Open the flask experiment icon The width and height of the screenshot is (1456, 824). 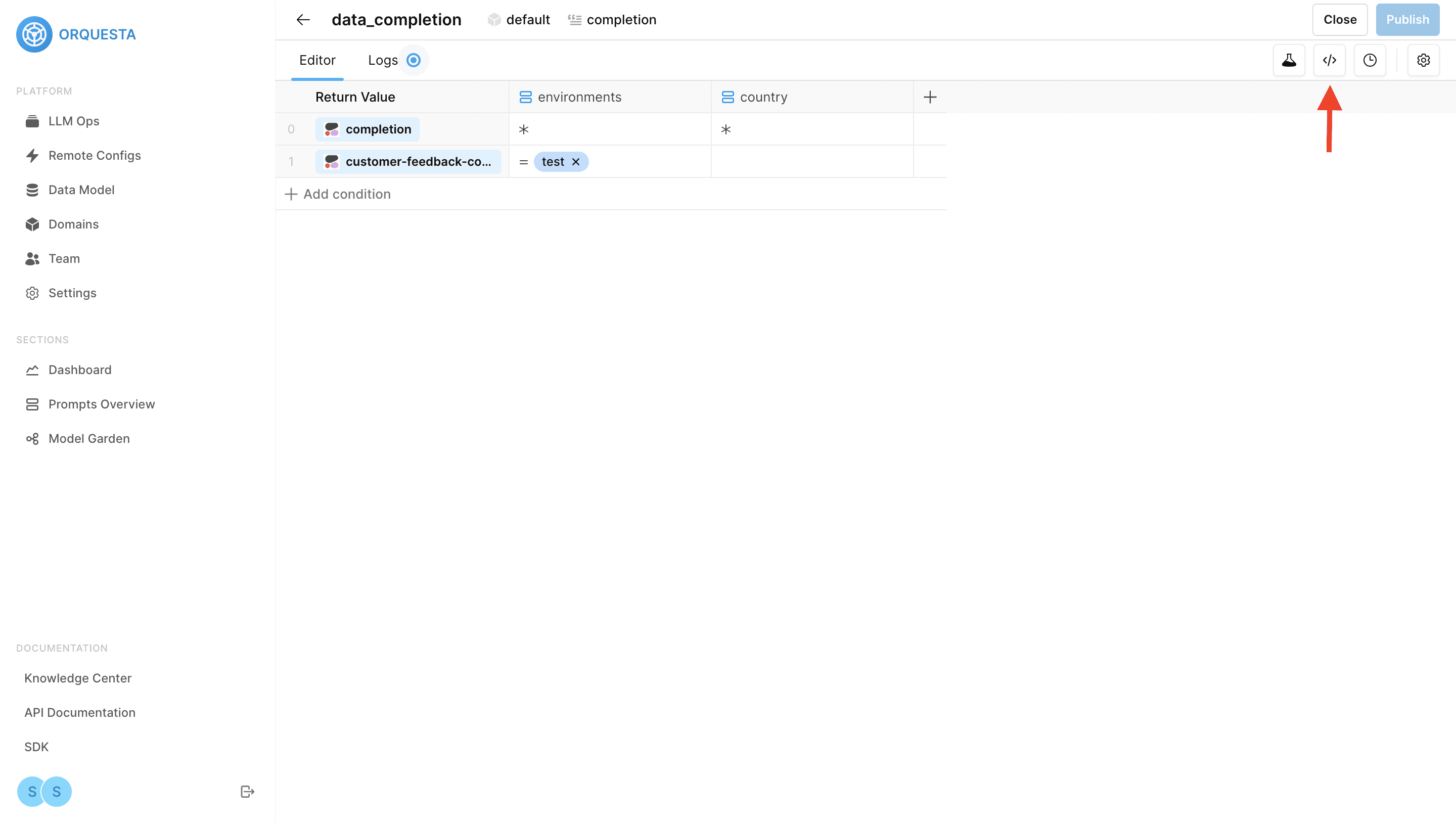(1289, 60)
